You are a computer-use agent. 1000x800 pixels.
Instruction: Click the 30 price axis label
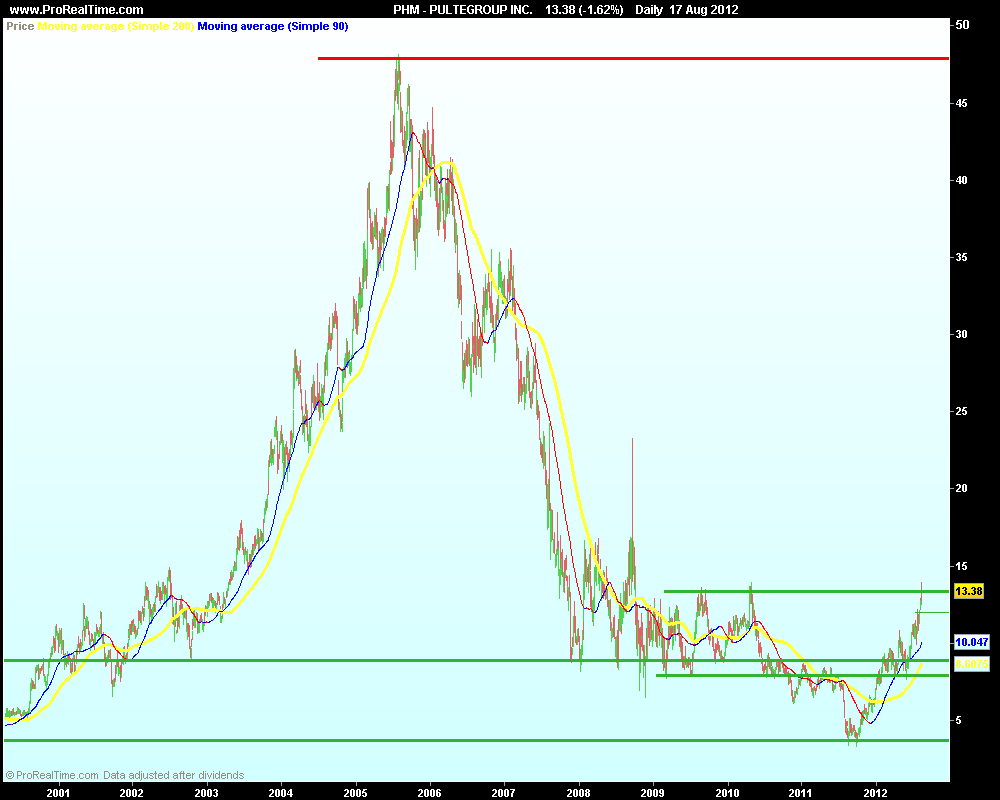pyautogui.click(x=962, y=334)
